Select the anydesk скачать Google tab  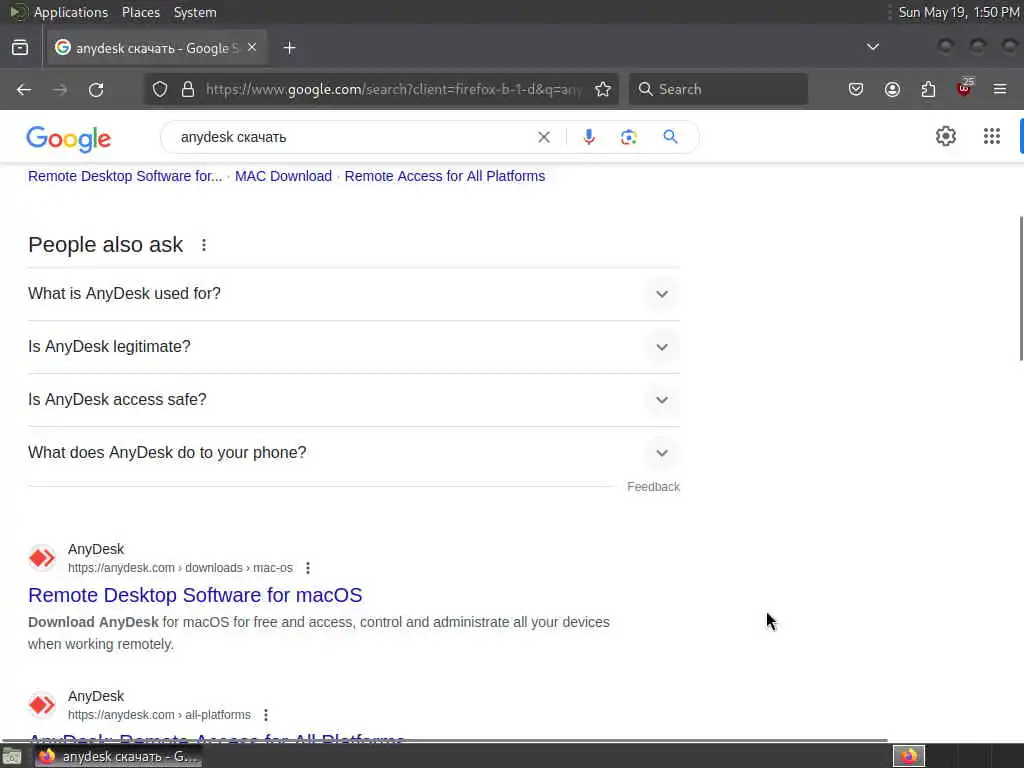[x=157, y=48]
